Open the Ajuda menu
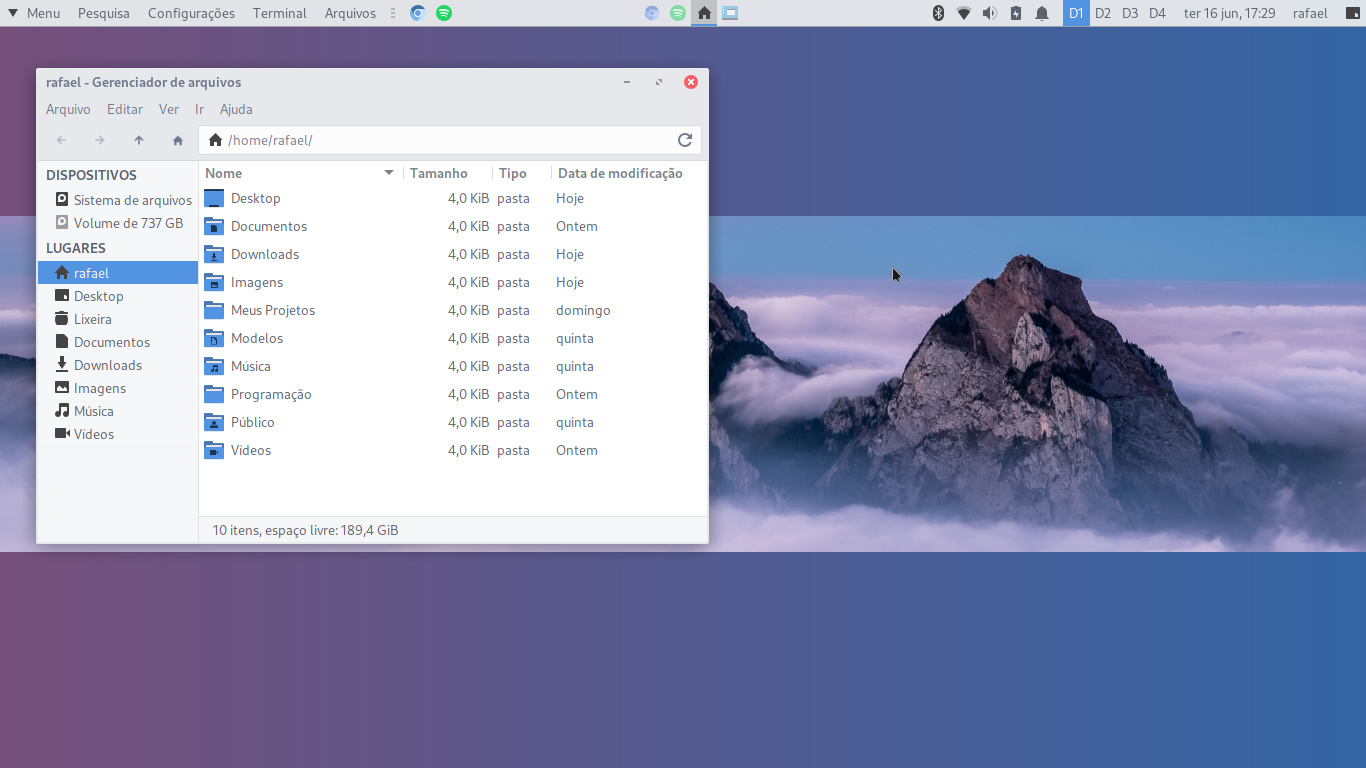 [x=236, y=109]
